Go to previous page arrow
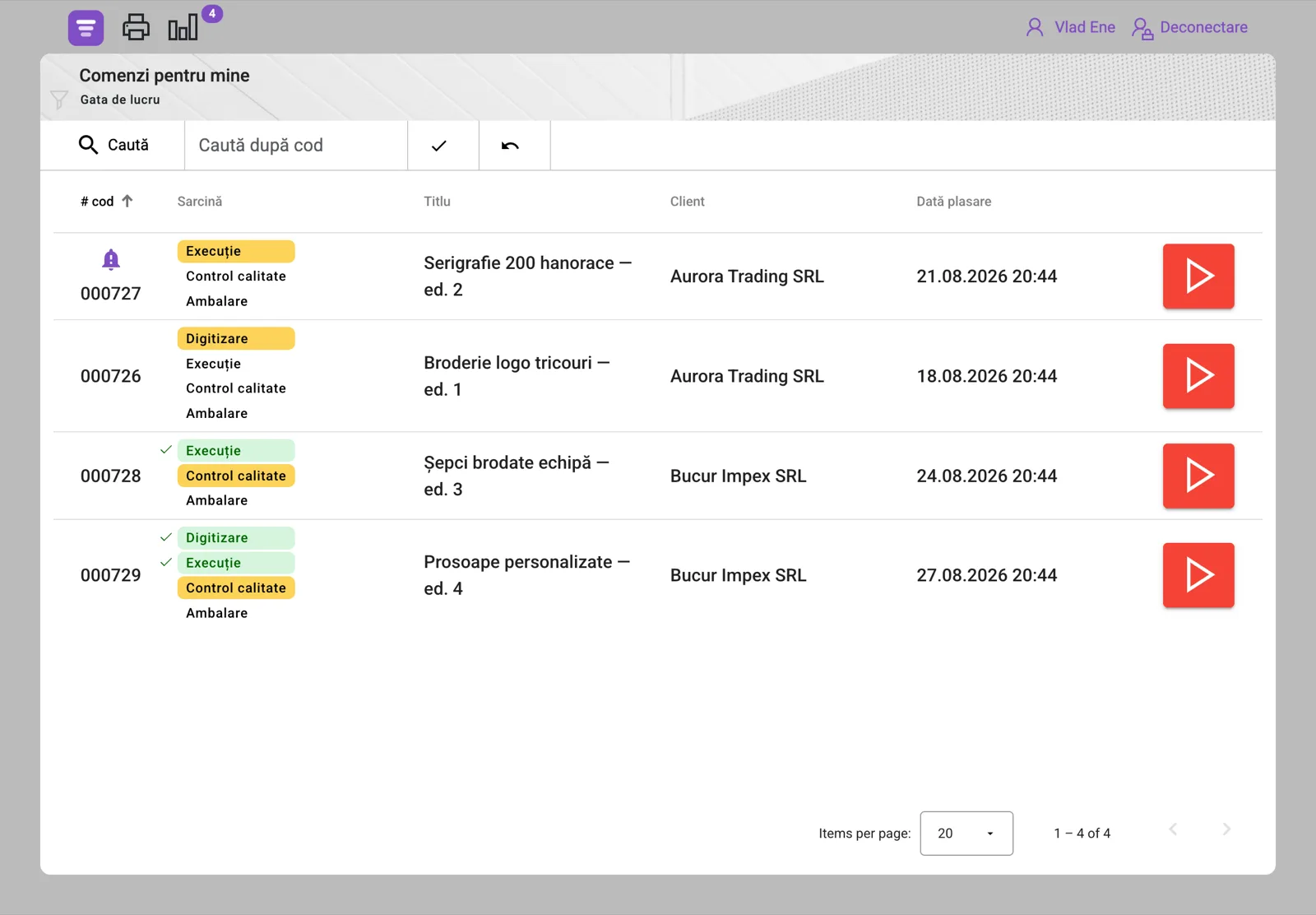This screenshot has height=915, width=1316. pos(1174,829)
